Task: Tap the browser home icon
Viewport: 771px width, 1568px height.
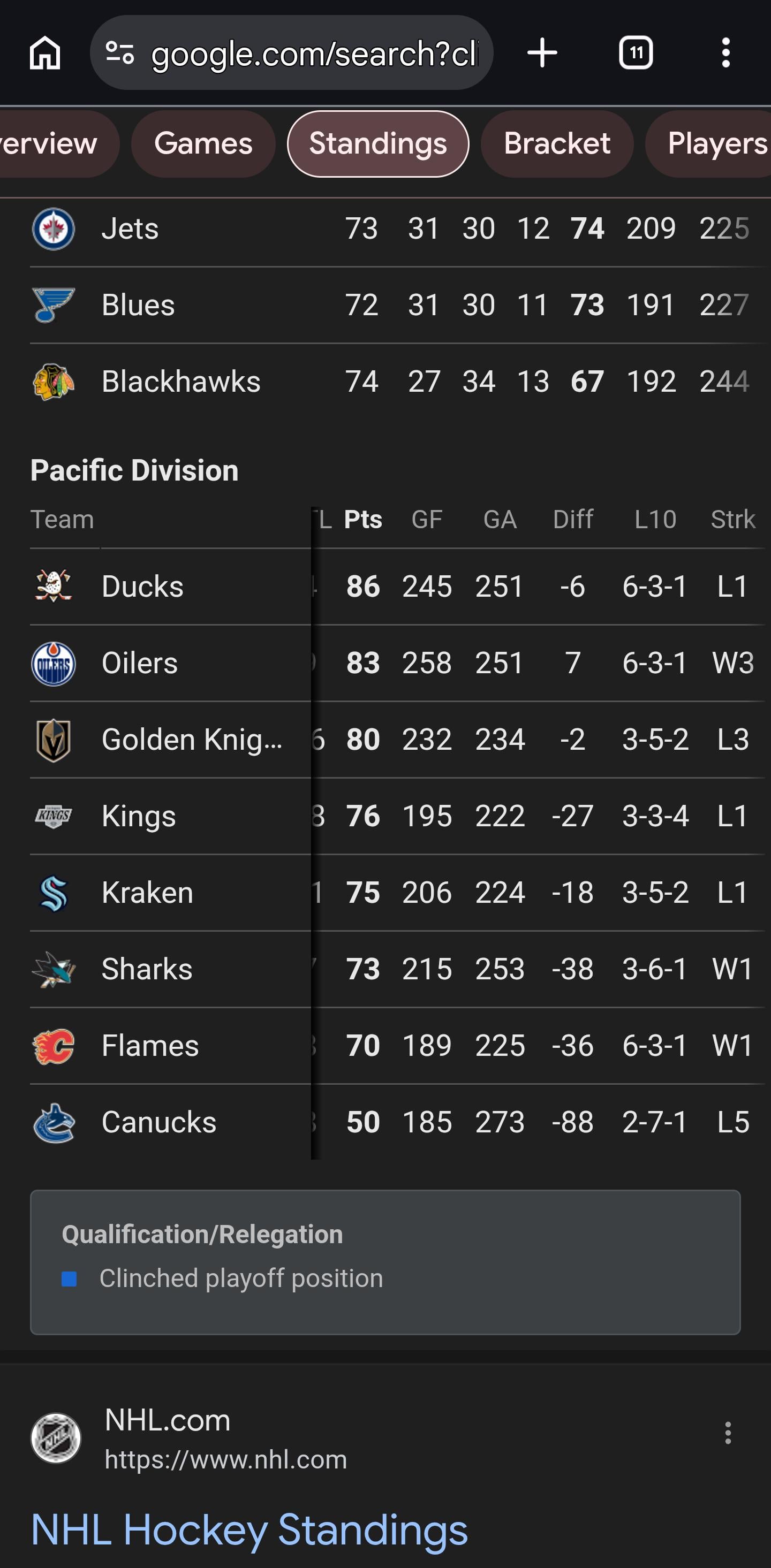Action: (x=45, y=53)
